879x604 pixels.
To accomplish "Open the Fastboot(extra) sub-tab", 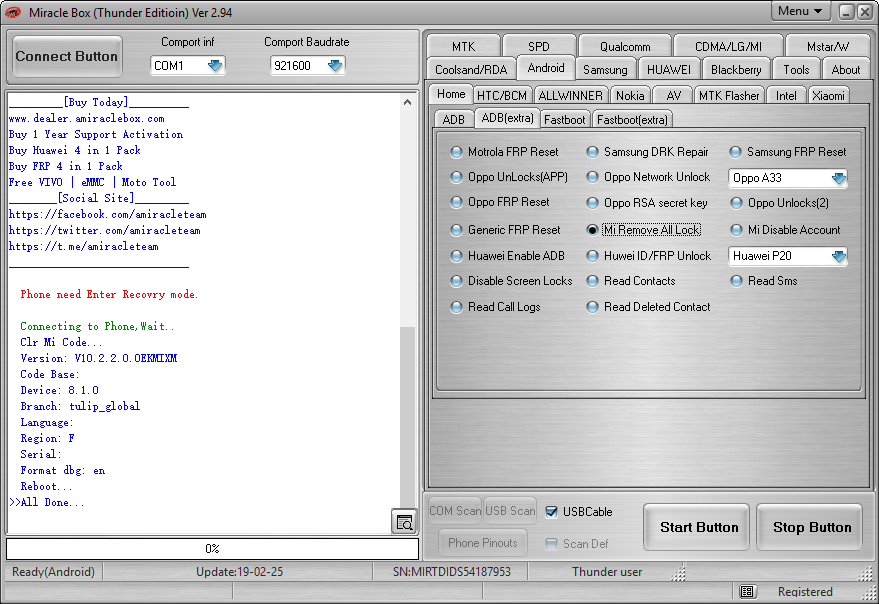I will coord(632,119).
